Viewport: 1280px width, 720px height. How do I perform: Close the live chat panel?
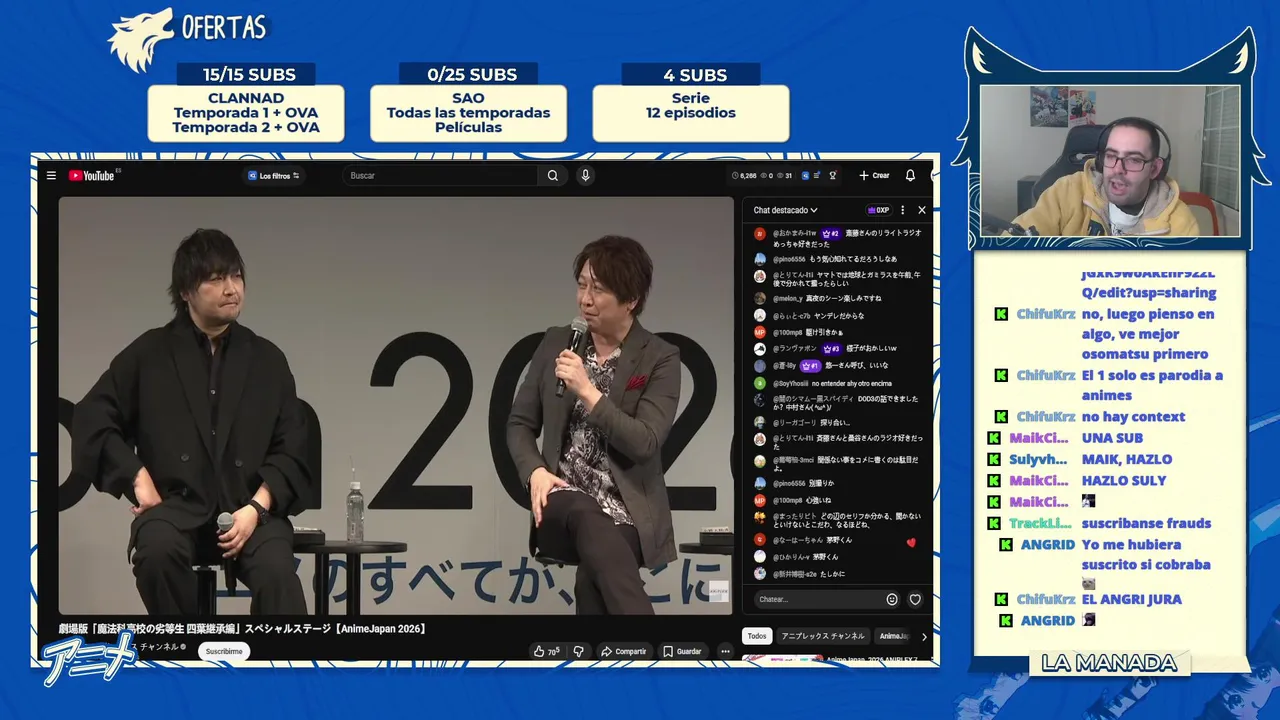point(922,210)
